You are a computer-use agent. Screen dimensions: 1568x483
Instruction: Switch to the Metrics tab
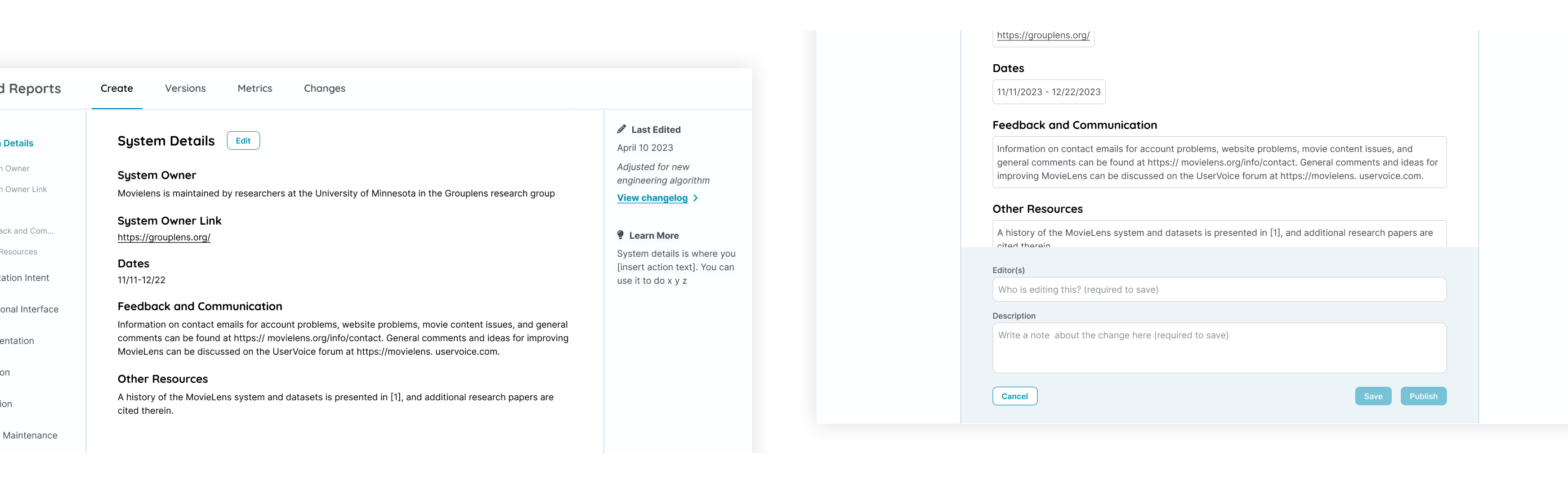click(254, 88)
